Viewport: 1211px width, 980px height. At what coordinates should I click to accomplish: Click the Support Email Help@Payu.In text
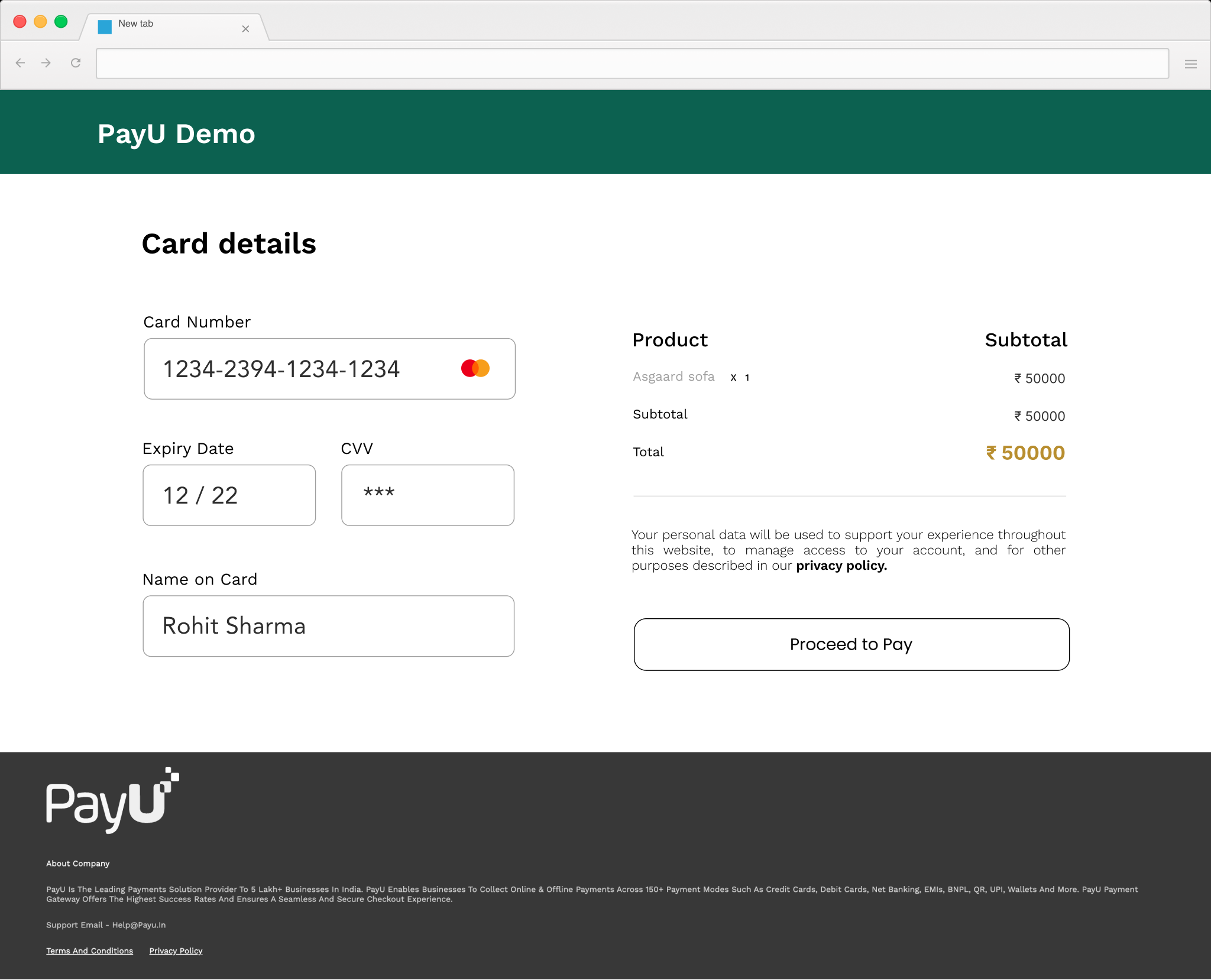106,925
